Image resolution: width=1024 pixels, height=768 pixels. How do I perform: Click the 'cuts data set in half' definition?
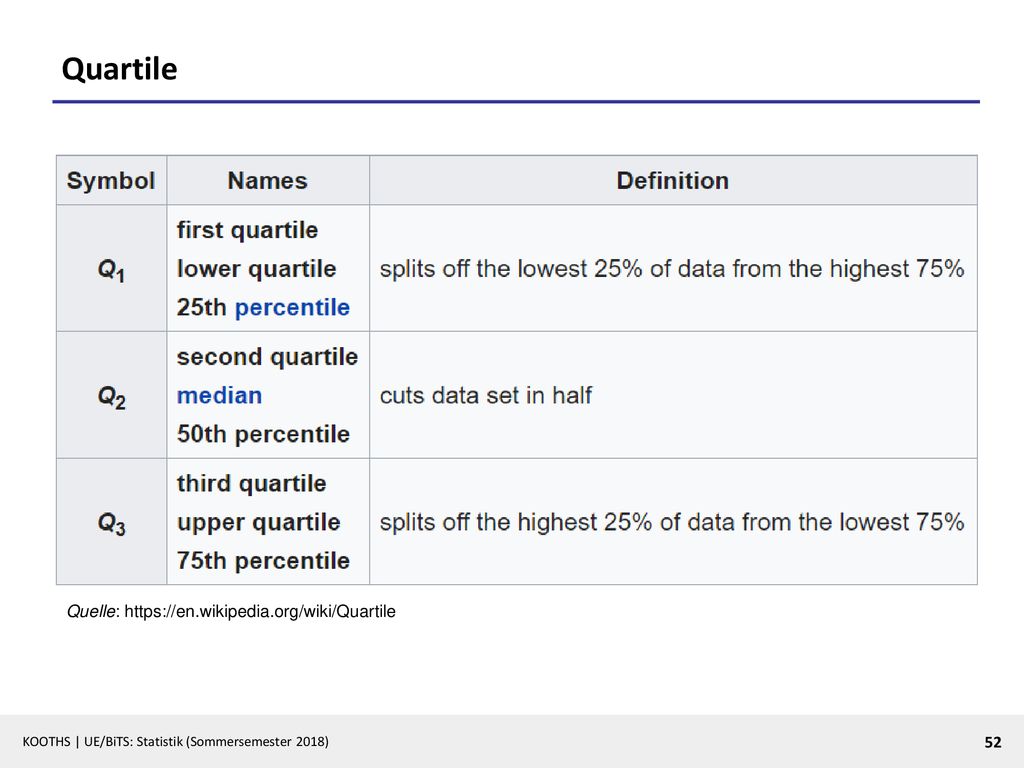486,395
